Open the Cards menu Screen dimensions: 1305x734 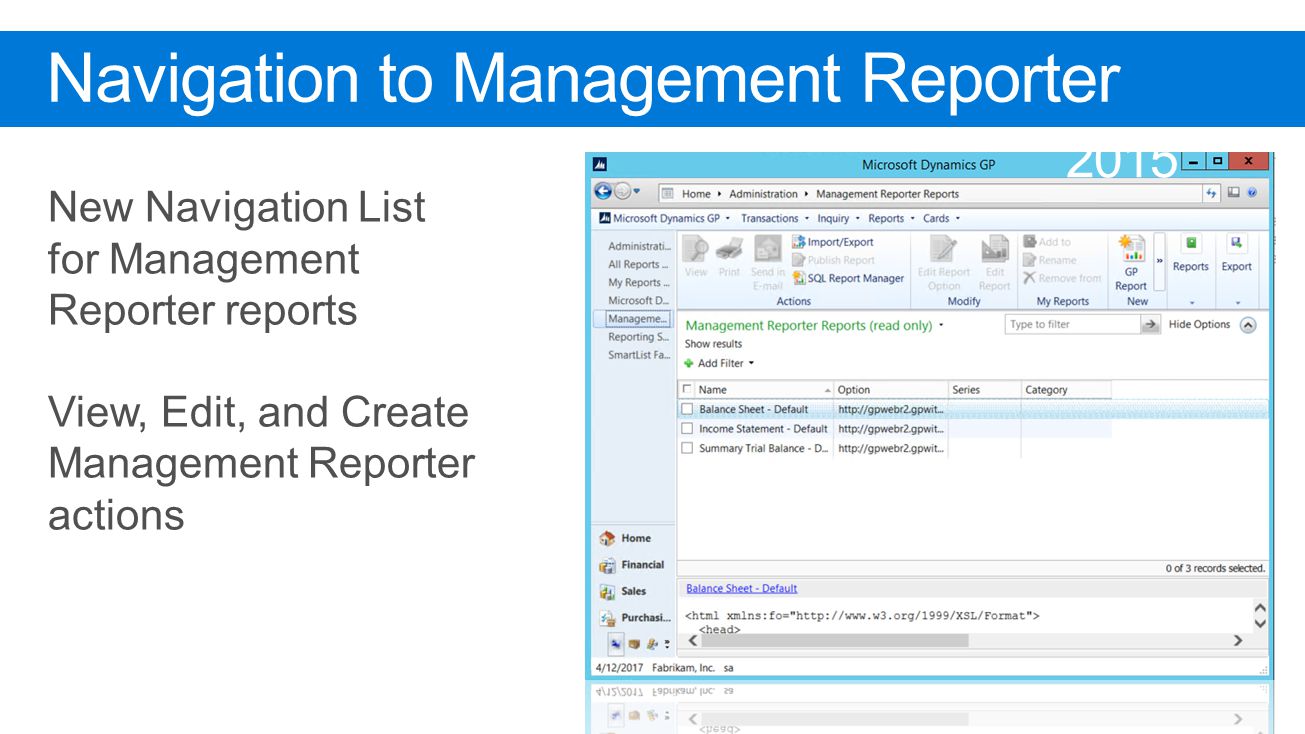pos(941,218)
